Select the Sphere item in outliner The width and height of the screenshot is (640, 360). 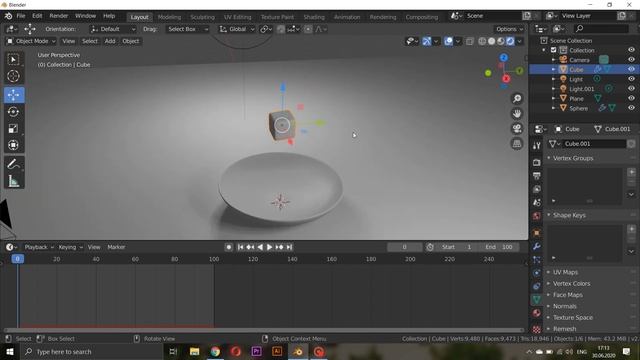coord(578,108)
